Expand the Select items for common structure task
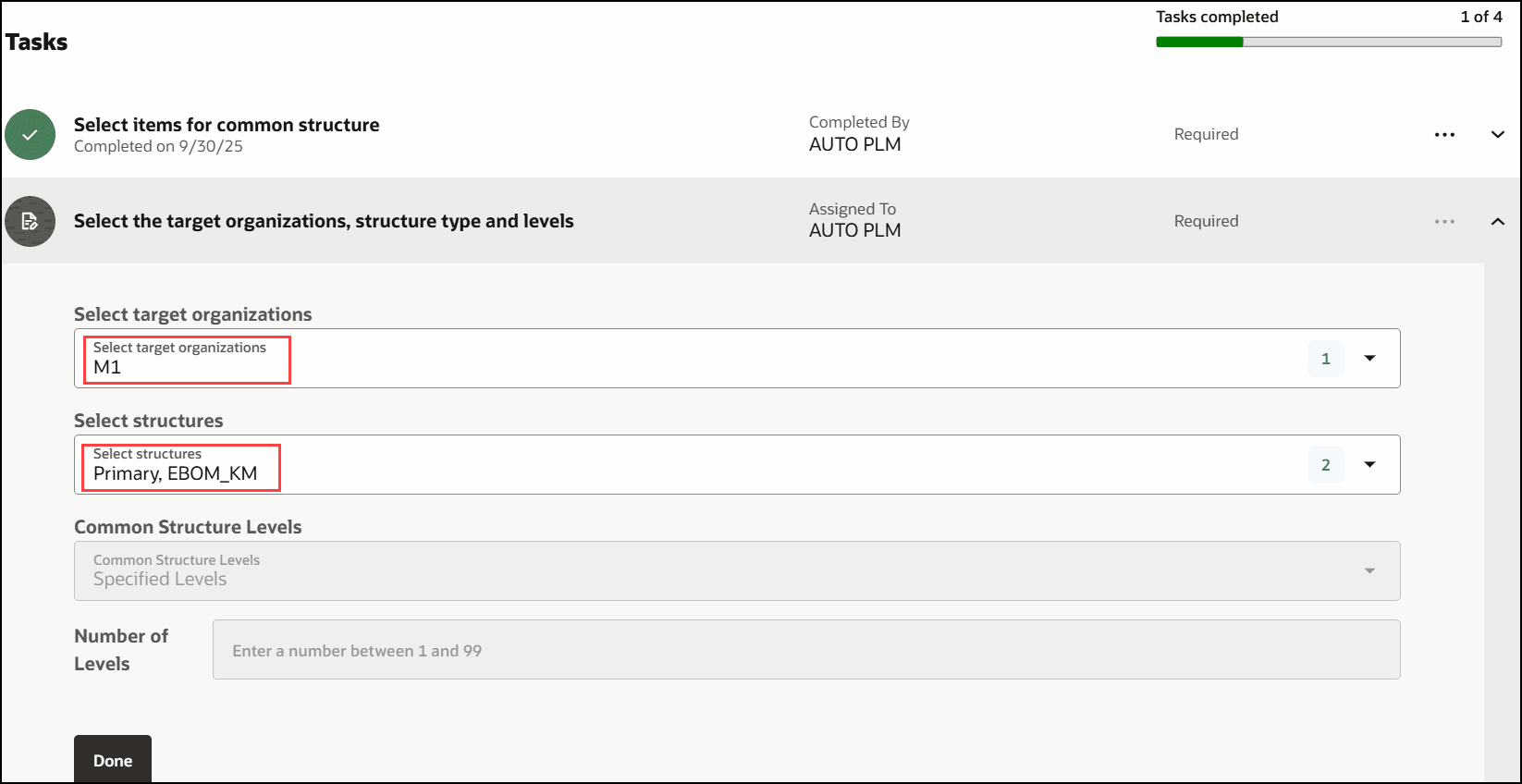This screenshot has height=784, width=1522. coord(1498,134)
